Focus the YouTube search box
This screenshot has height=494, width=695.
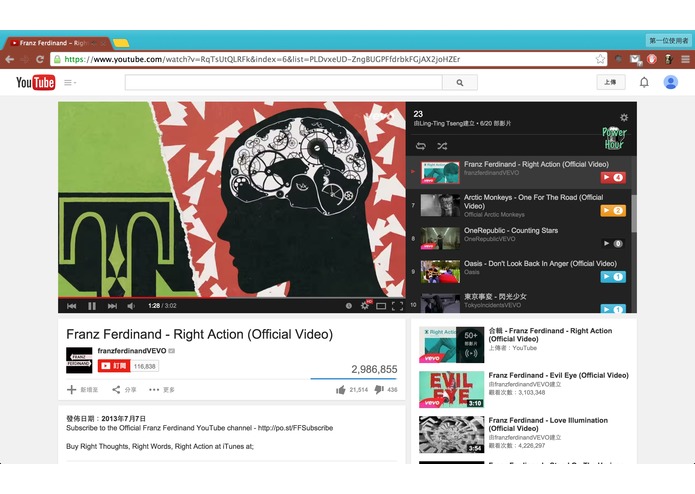tap(284, 82)
